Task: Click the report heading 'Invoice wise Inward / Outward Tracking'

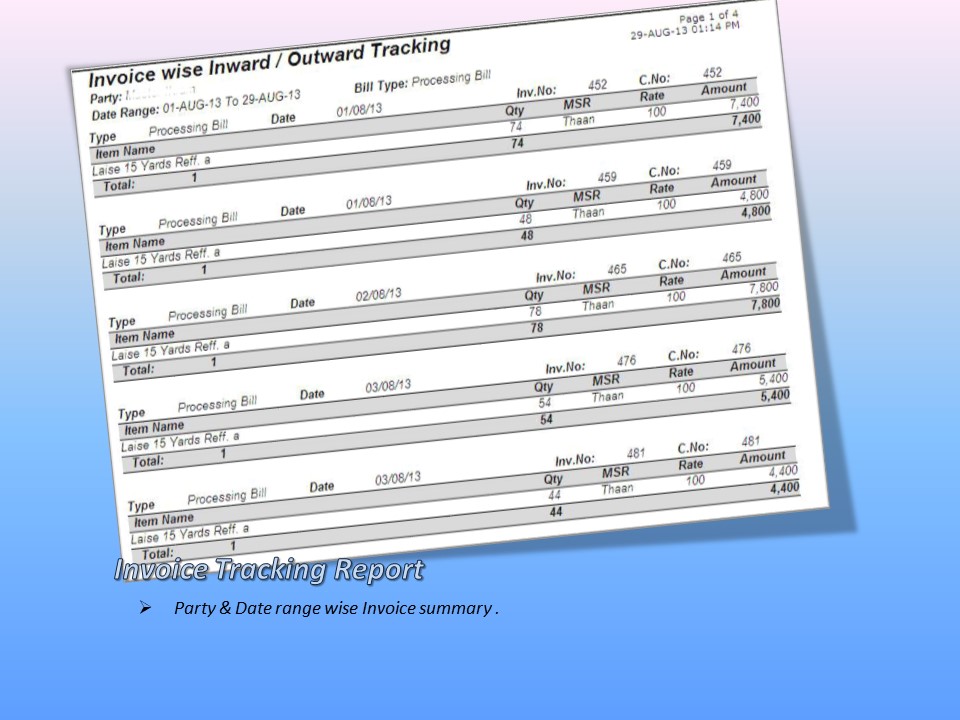Action: coord(270,62)
